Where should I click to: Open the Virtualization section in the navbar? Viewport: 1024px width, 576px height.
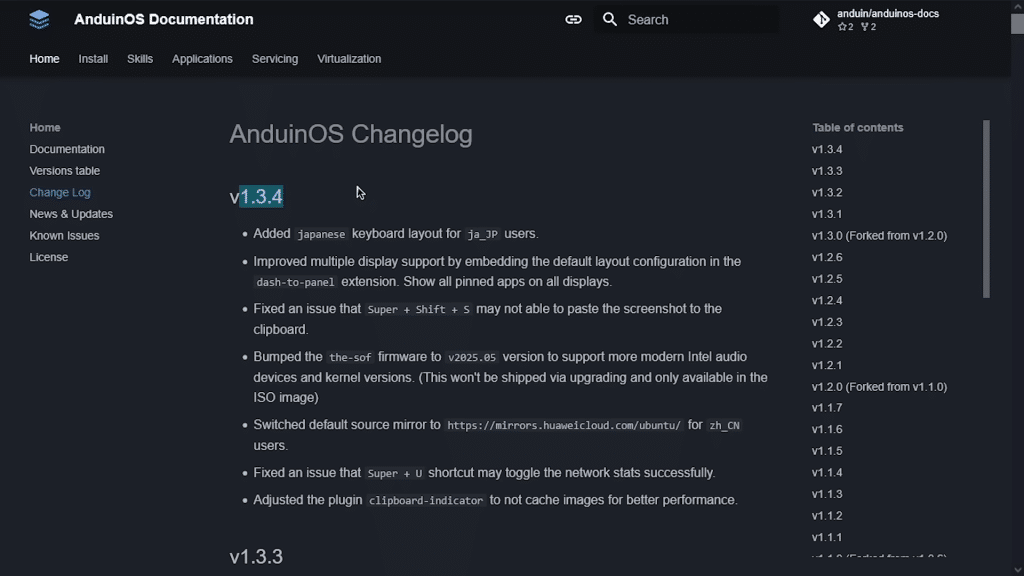[349, 59]
